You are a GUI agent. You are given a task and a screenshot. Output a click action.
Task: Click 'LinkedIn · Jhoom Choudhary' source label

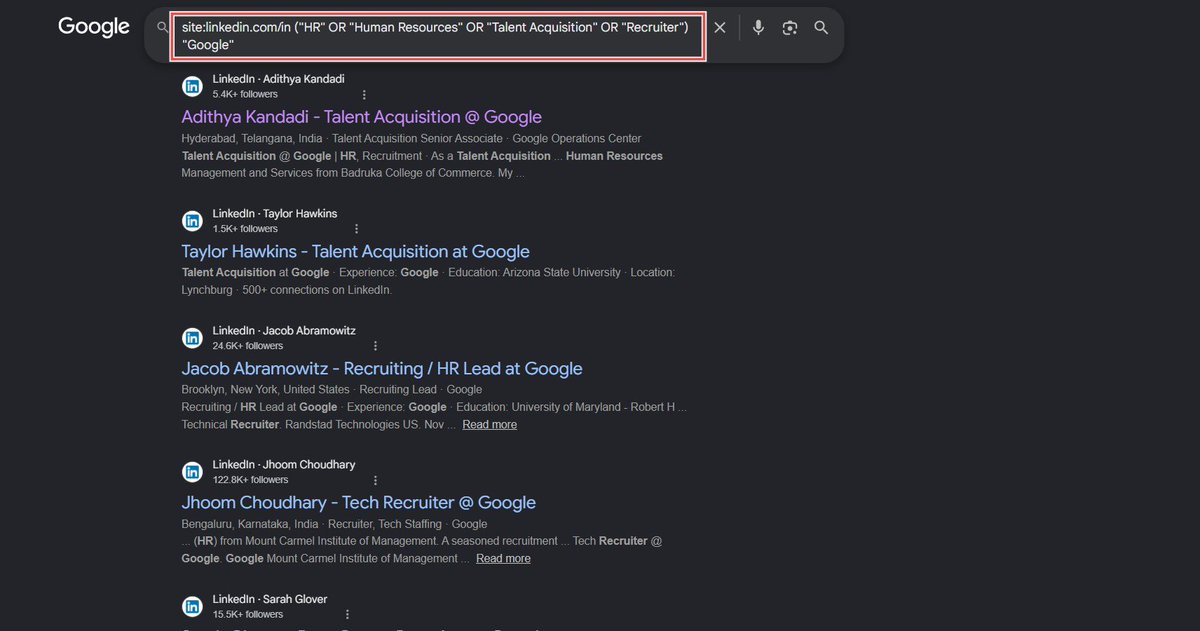pos(284,465)
